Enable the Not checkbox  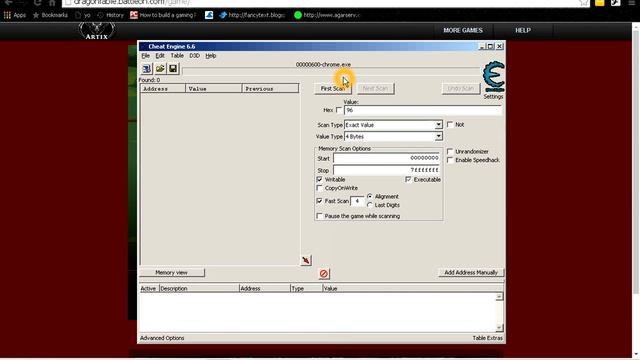pos(450,124)
